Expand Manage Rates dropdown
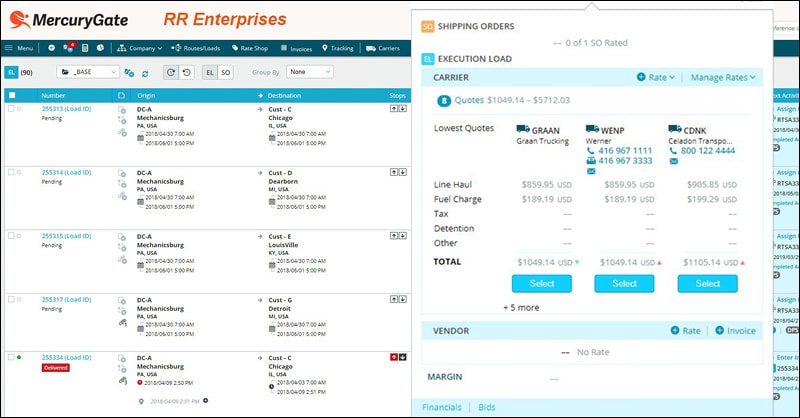Screen dimensions: 800x418 pyautogui.click(x=723, y=78)
